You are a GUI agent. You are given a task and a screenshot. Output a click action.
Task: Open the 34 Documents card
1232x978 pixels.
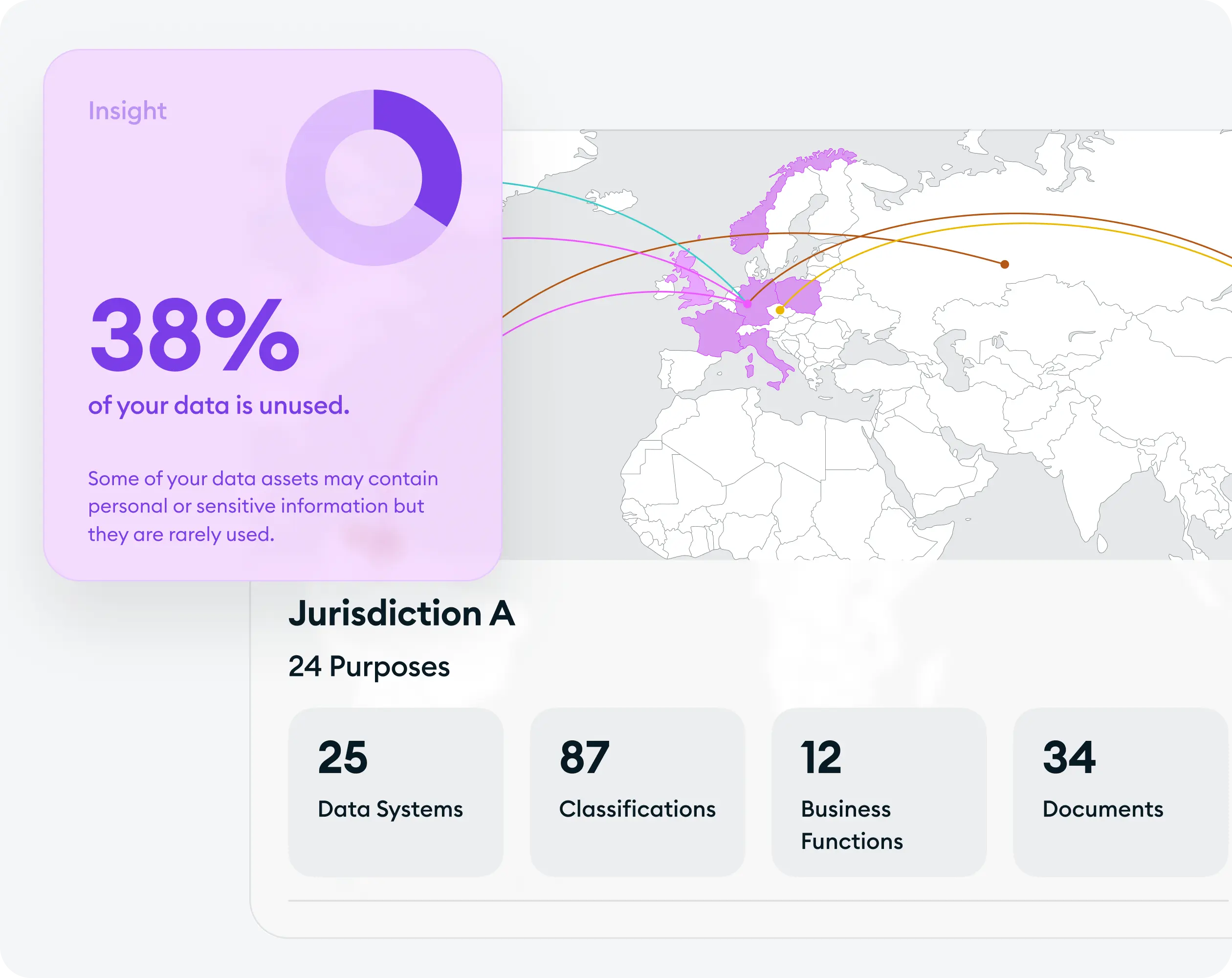[1121, 792]
